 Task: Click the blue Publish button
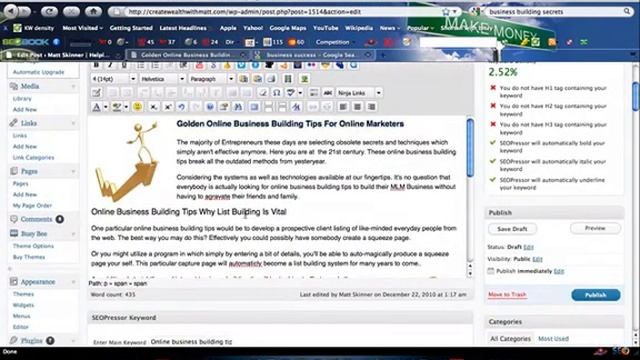pos(596,295)
